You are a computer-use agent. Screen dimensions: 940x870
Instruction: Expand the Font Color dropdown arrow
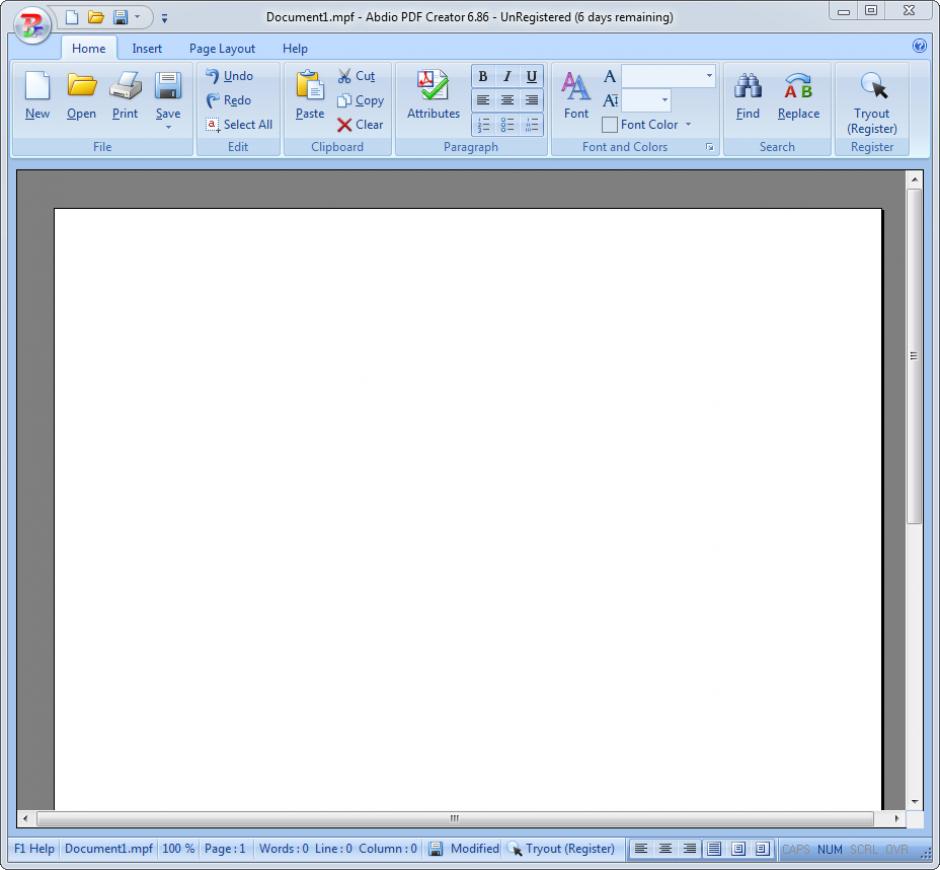pyautogui.click(x=688, y=125)
